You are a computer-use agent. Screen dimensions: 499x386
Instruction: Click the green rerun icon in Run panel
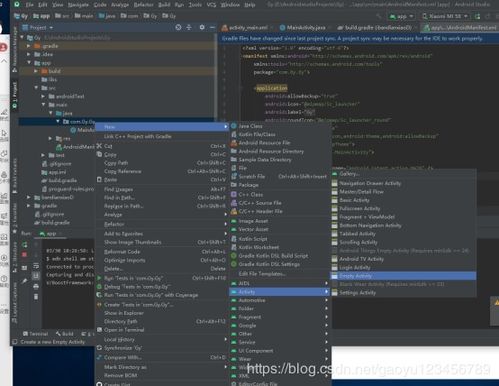tap(25, 244)
